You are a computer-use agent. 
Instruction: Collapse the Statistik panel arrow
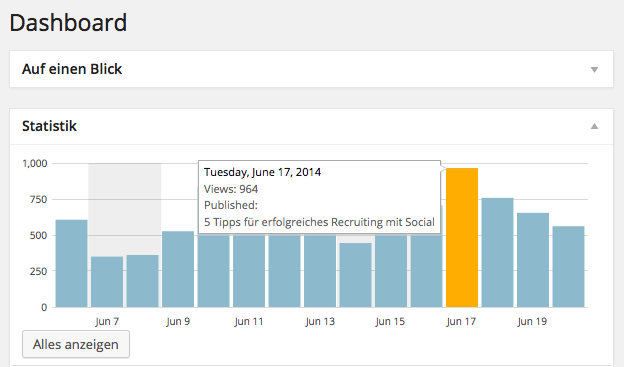tap(594, 126)
